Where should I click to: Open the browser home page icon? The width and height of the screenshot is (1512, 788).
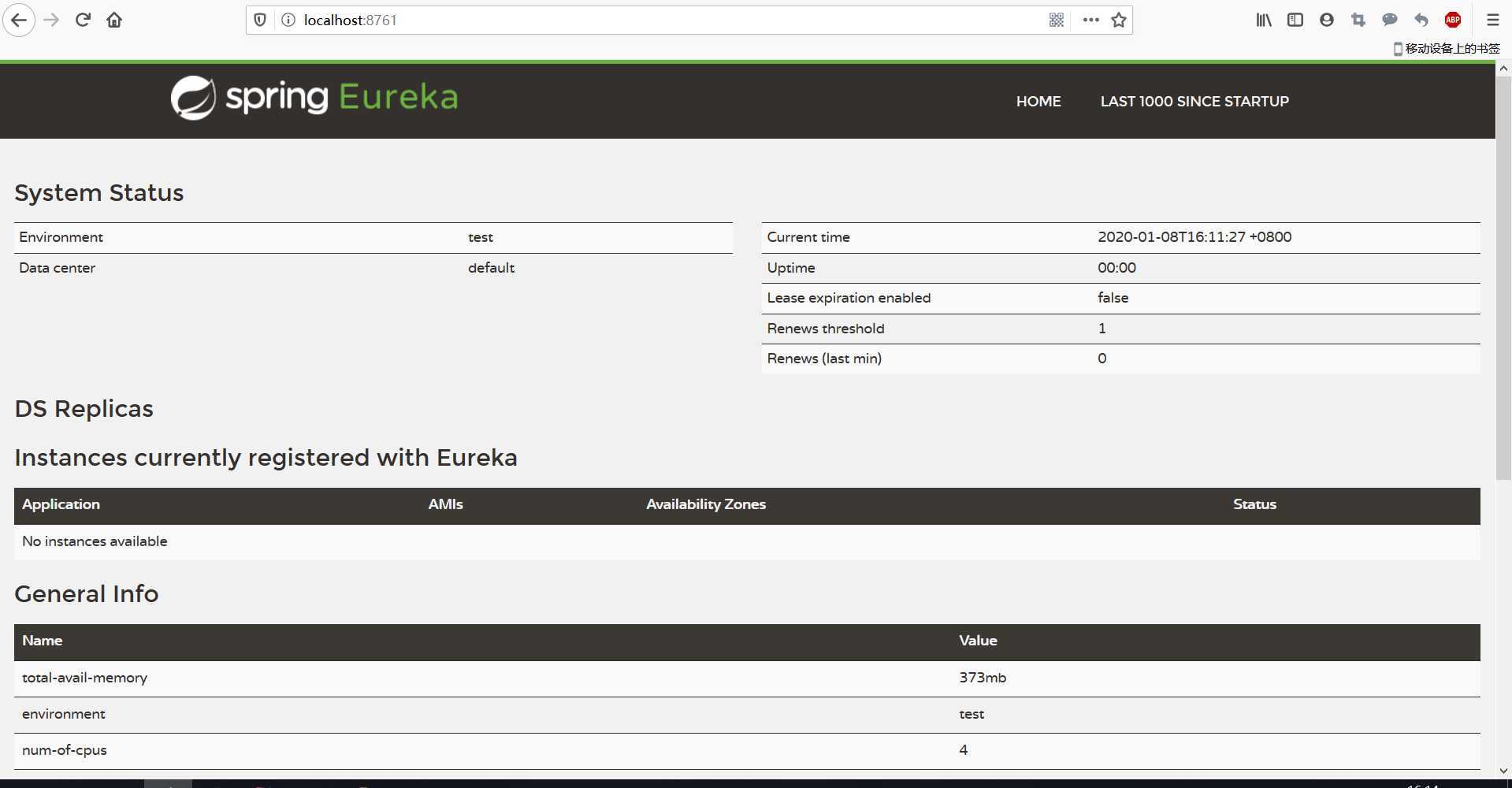[114, 20]
